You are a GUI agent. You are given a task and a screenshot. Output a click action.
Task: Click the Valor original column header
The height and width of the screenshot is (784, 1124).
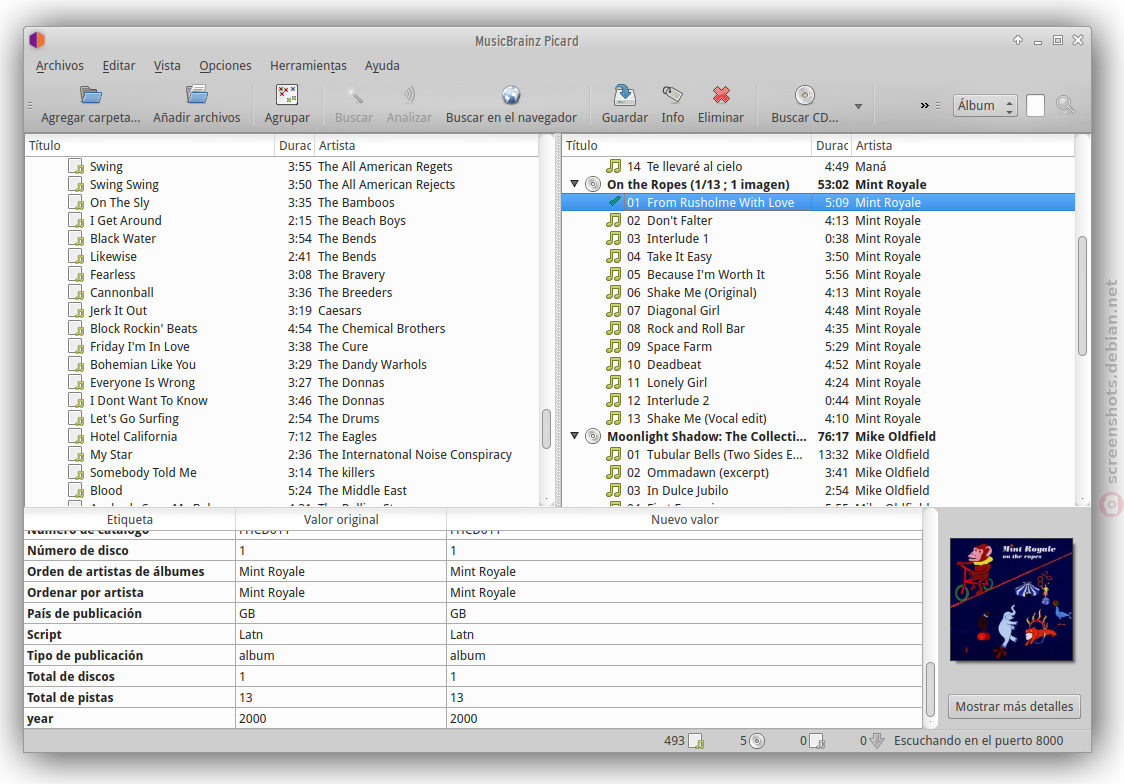(341, 520)
